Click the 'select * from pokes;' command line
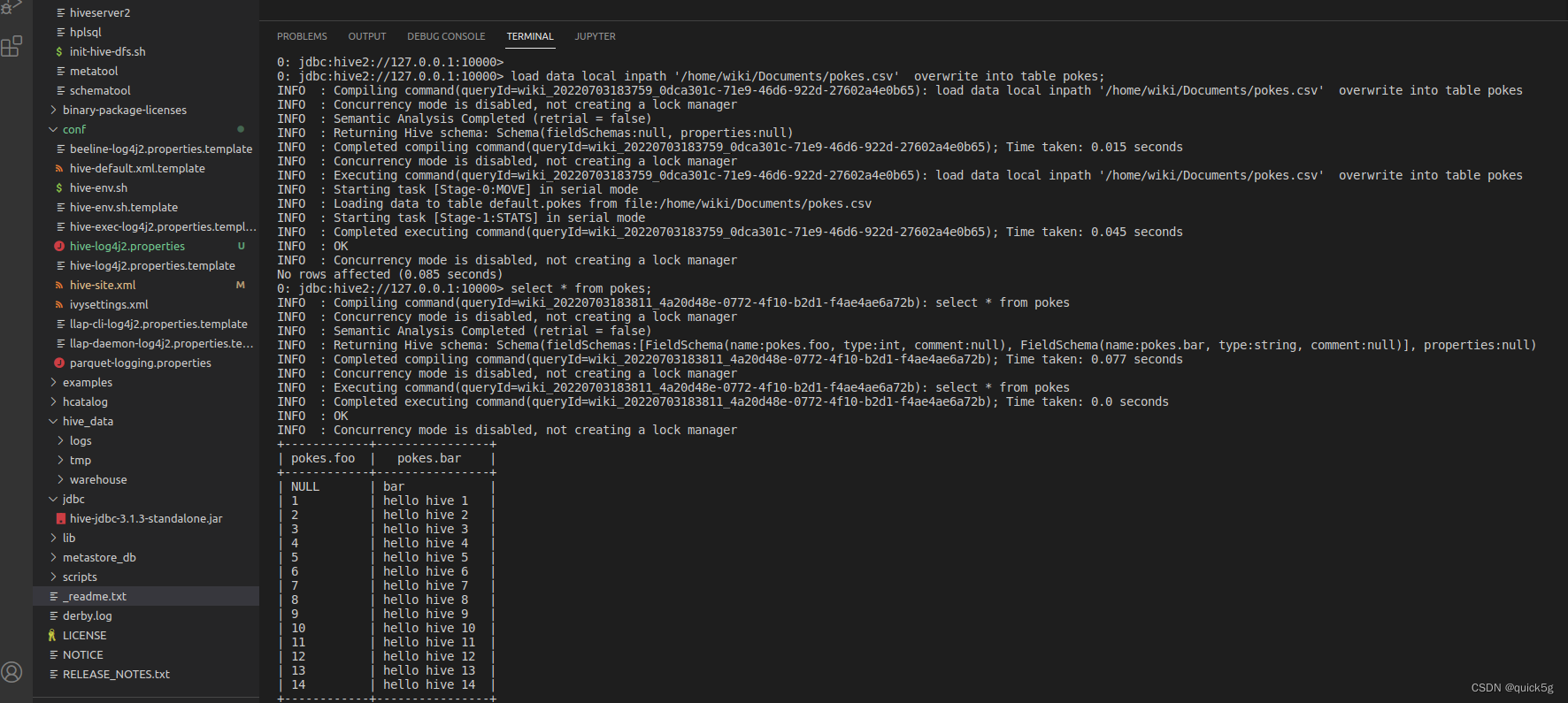The height and width of the screenshot is (703, 1568). click(x=581, y=289)
